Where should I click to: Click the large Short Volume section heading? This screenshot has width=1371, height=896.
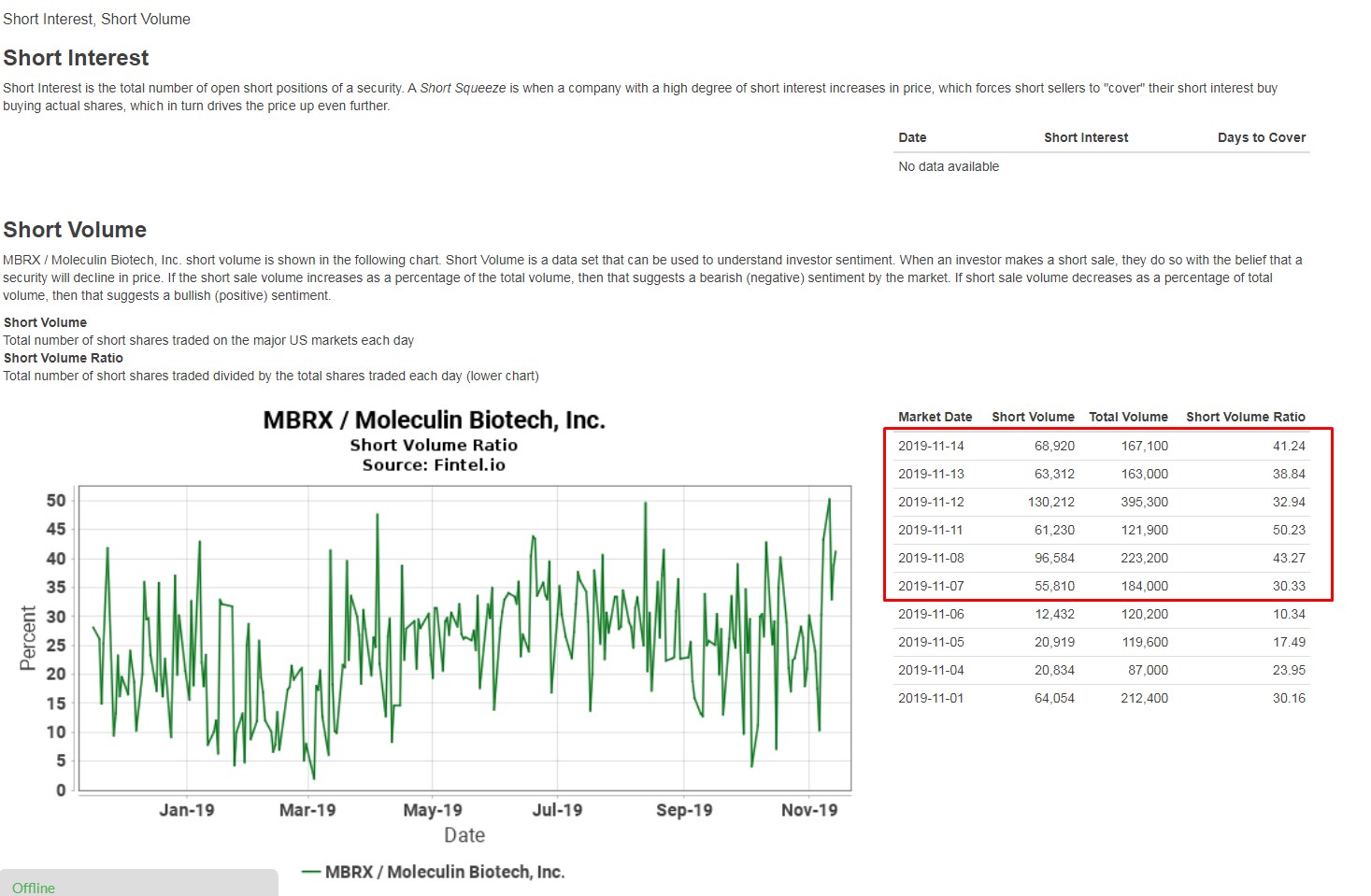(75, 230)
